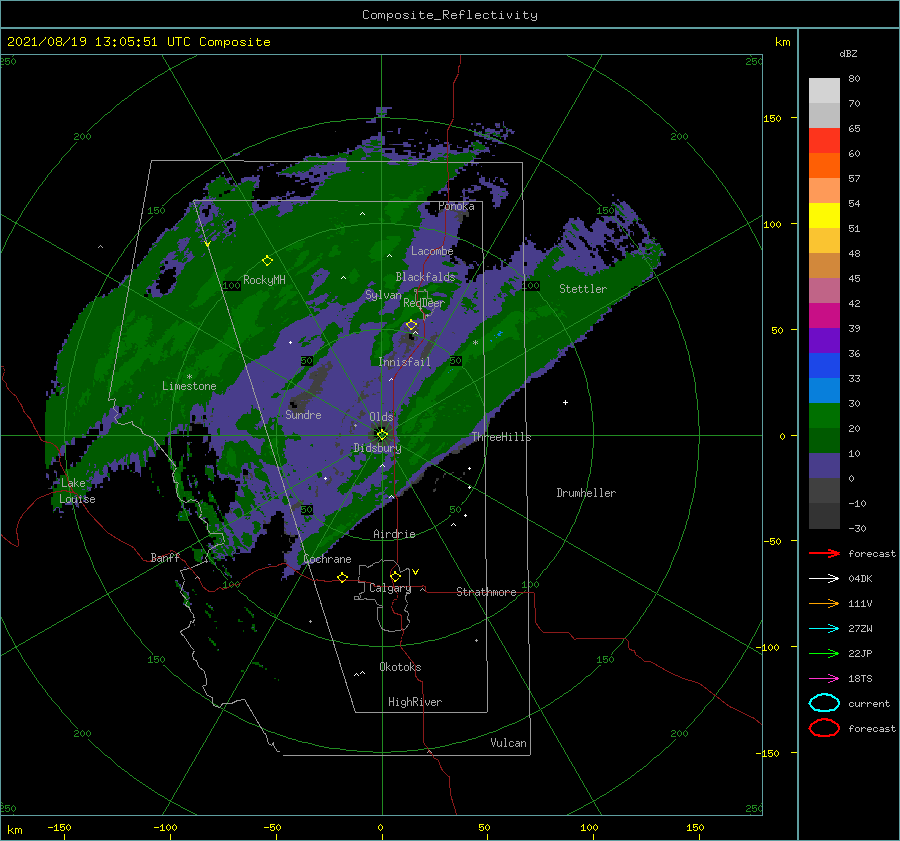Click the green swatch between 30 and 20 dBZ

[x=824, y=416]
